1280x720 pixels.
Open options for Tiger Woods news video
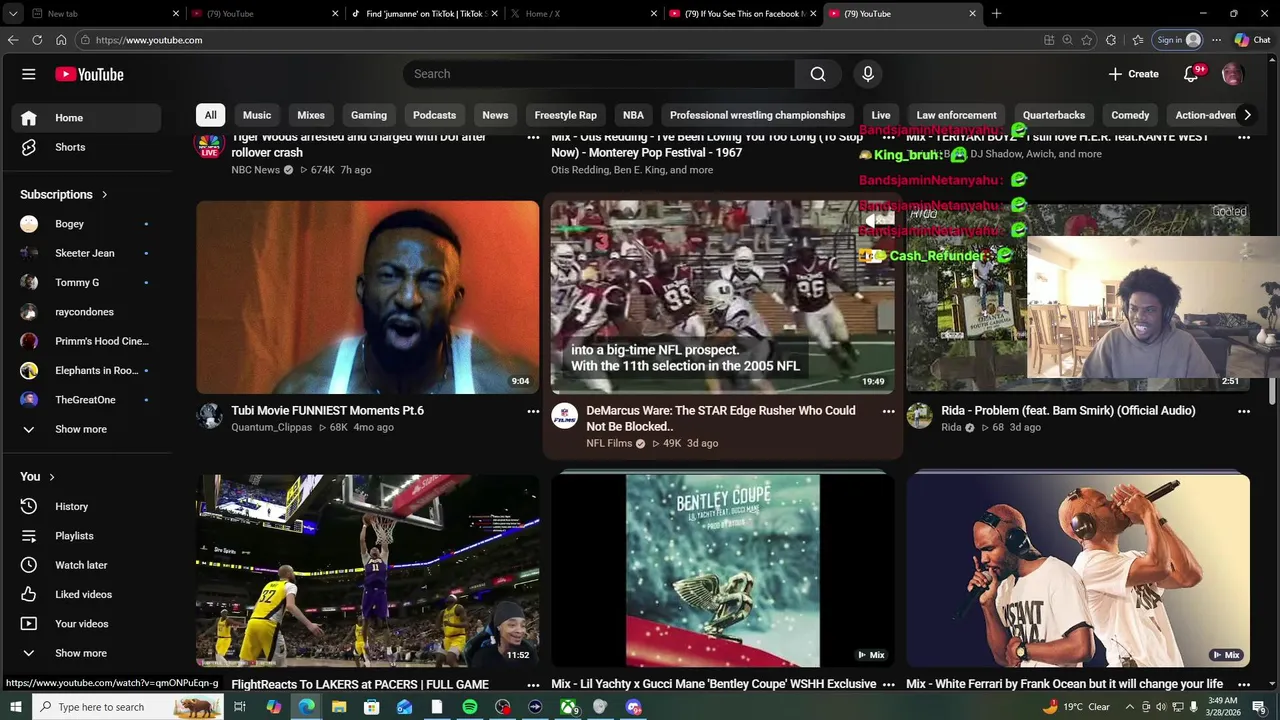[533, 137]
